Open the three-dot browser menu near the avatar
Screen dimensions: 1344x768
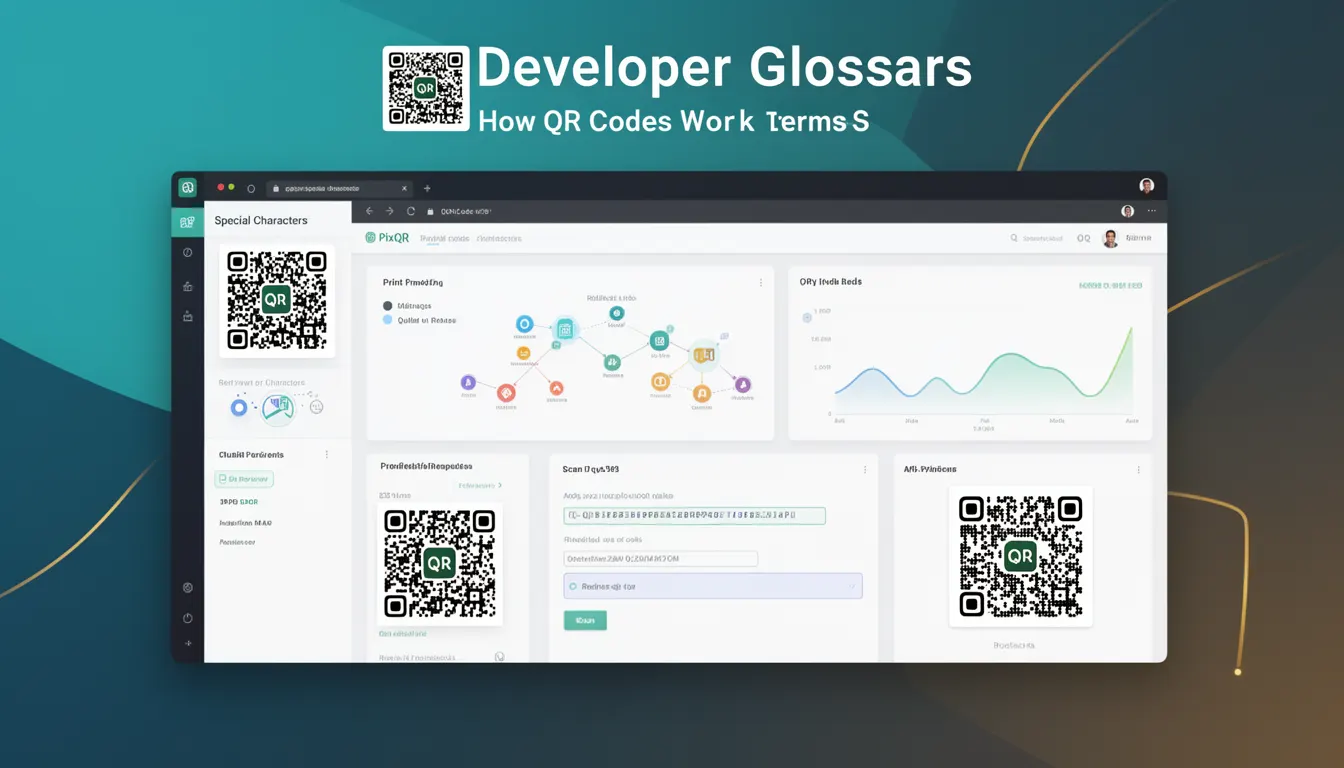pos(1152,211)
